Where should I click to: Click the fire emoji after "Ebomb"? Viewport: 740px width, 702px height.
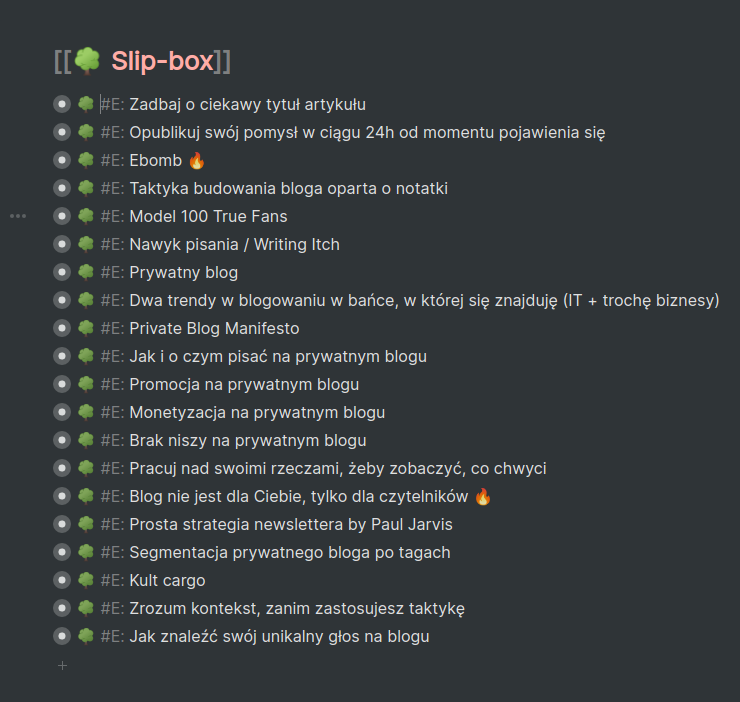196,160
